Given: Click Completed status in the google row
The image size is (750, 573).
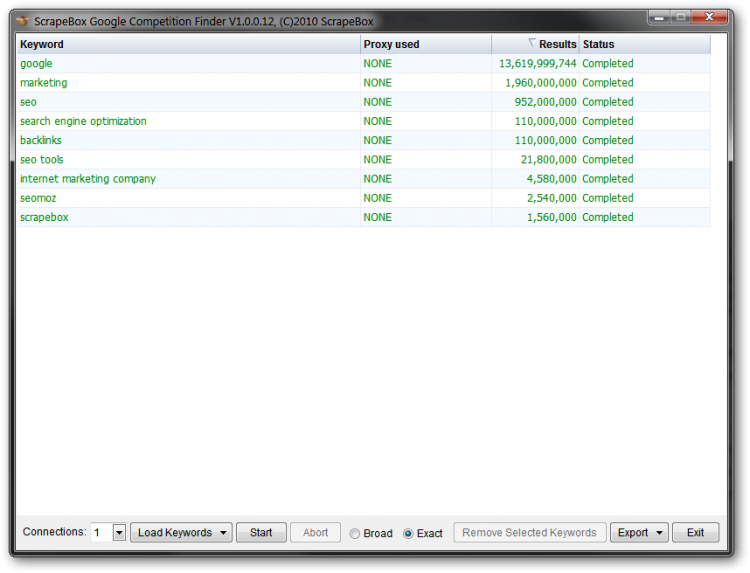Looking at the screenshot, I should pos(607,64).
